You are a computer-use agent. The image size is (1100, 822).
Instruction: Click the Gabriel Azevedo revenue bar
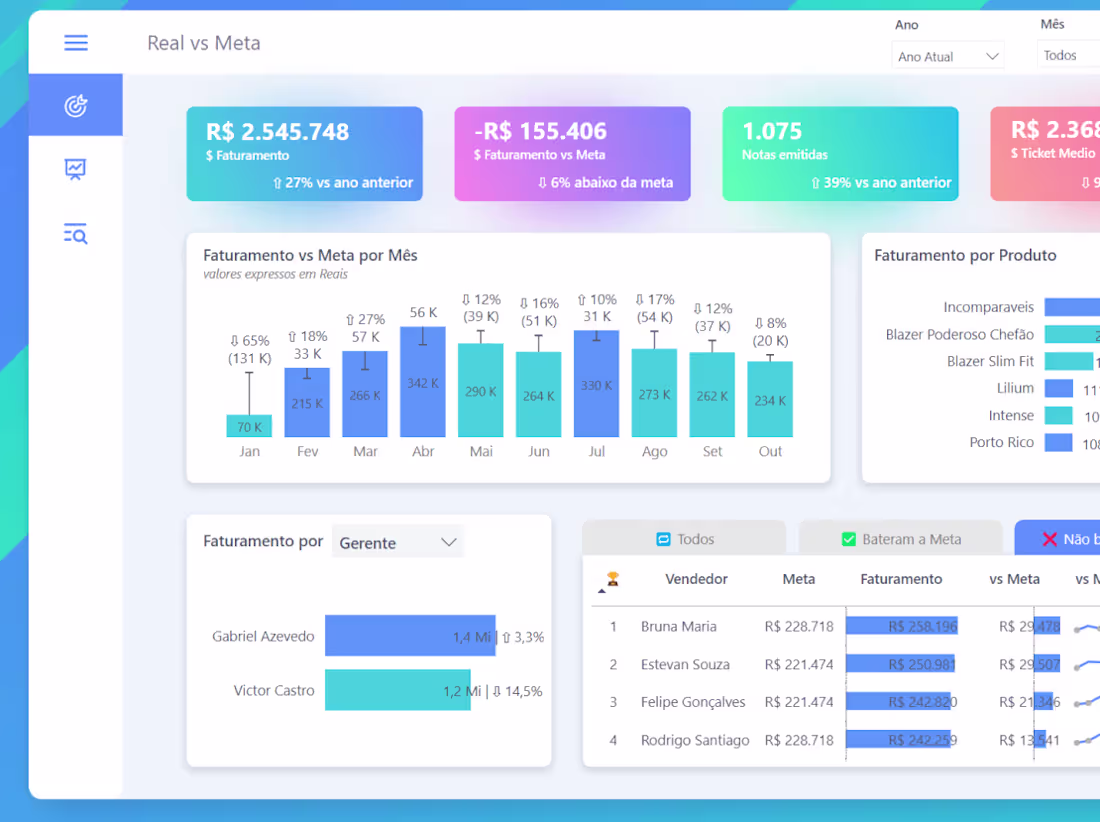click(x=410, y=635)
